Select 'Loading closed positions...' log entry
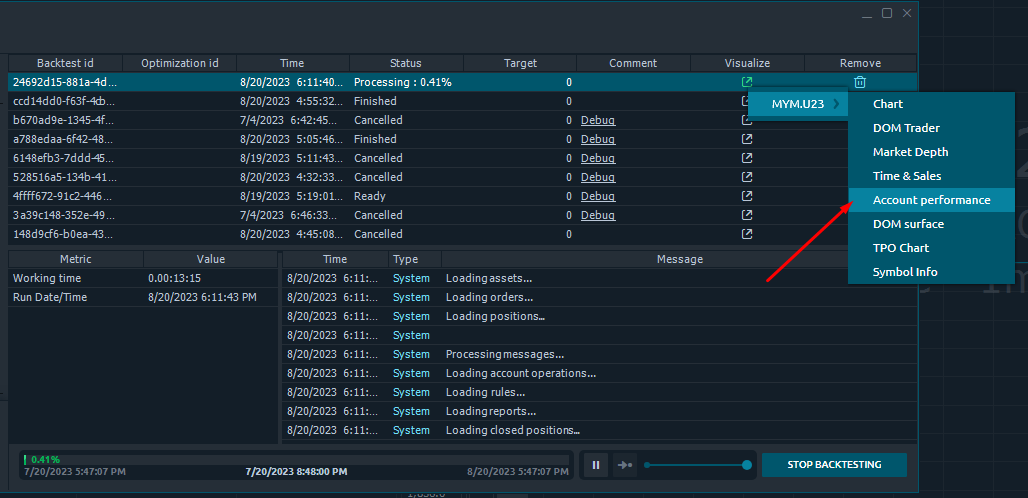The image size is (1028, 498). click(513, 430)
